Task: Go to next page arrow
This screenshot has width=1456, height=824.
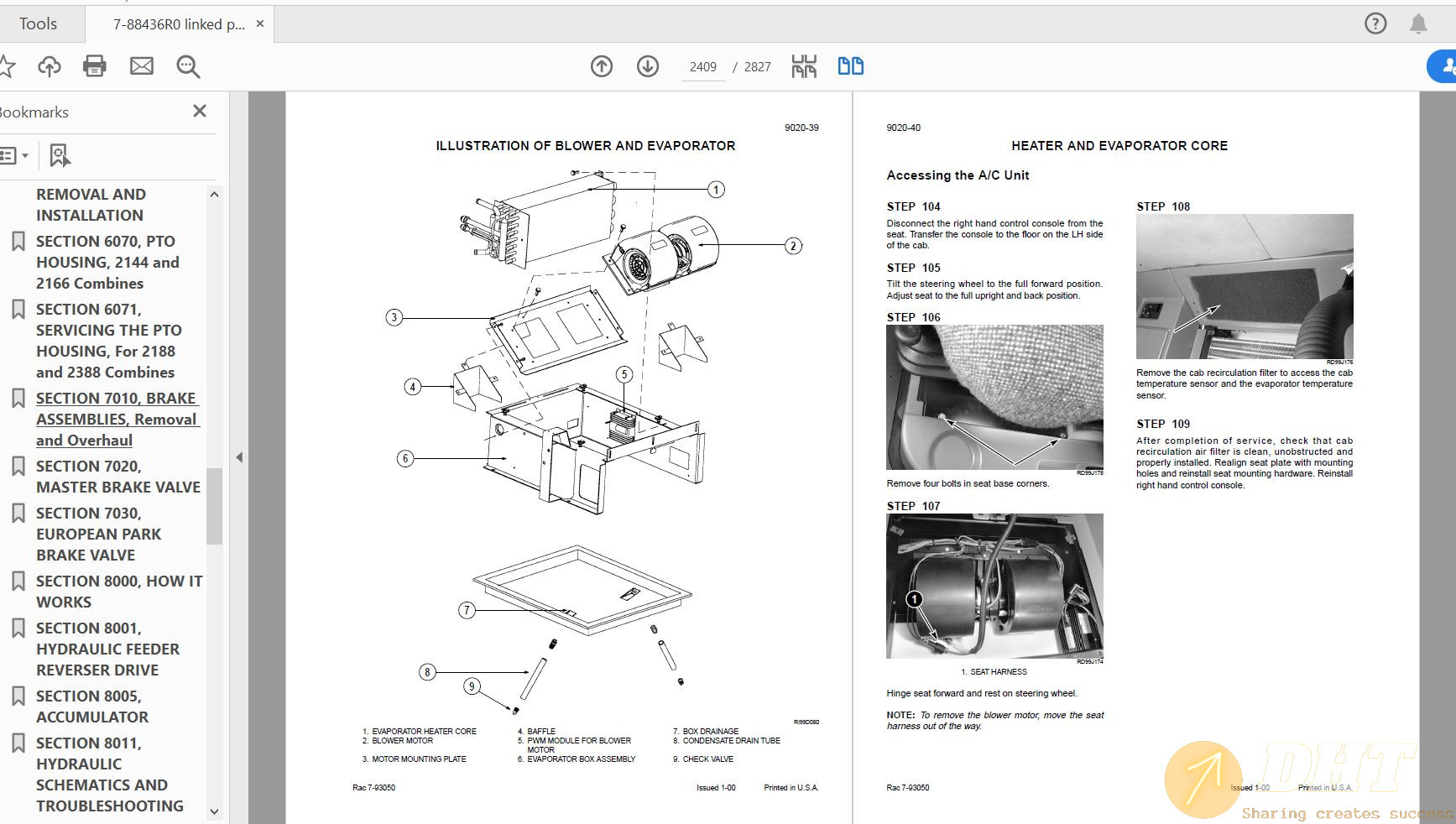Action: pyautogui.click(x=648, y=66)
